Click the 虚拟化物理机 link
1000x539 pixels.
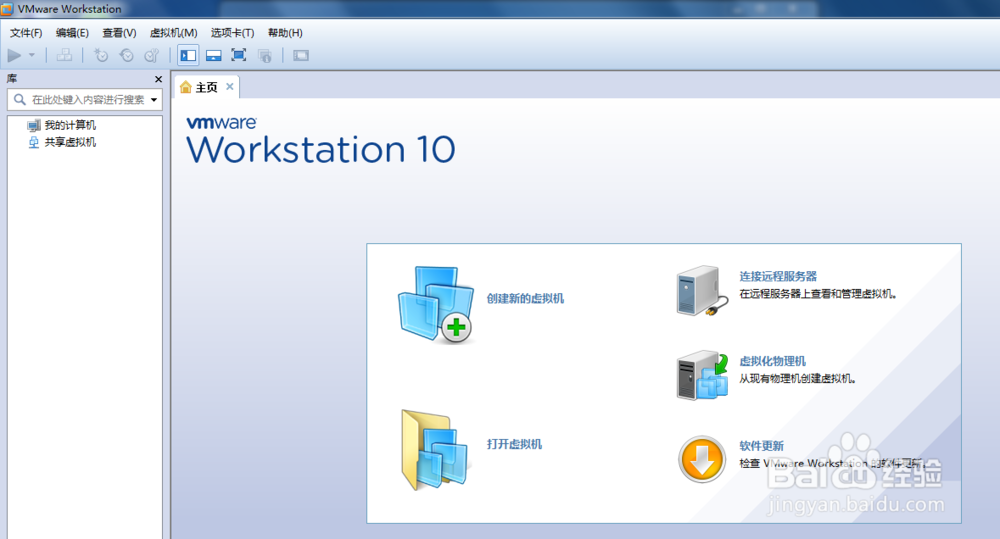coord(772,361)
